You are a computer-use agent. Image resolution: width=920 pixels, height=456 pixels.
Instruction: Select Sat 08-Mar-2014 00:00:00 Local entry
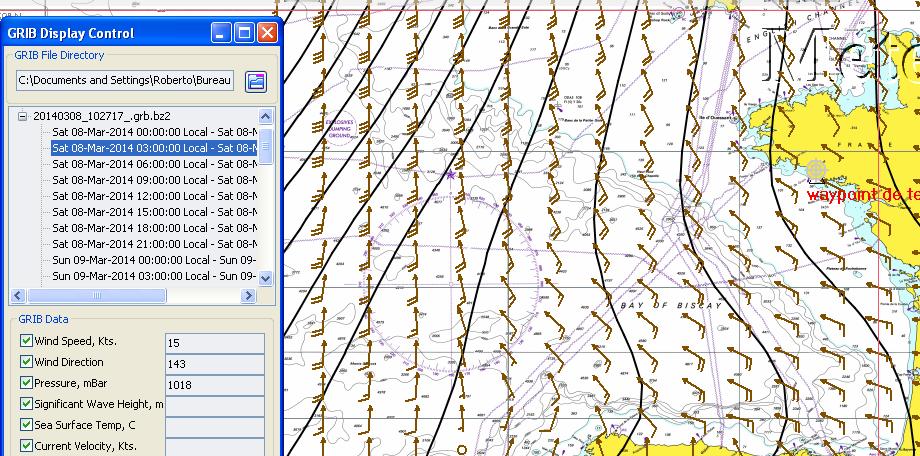tap(154, 132)
